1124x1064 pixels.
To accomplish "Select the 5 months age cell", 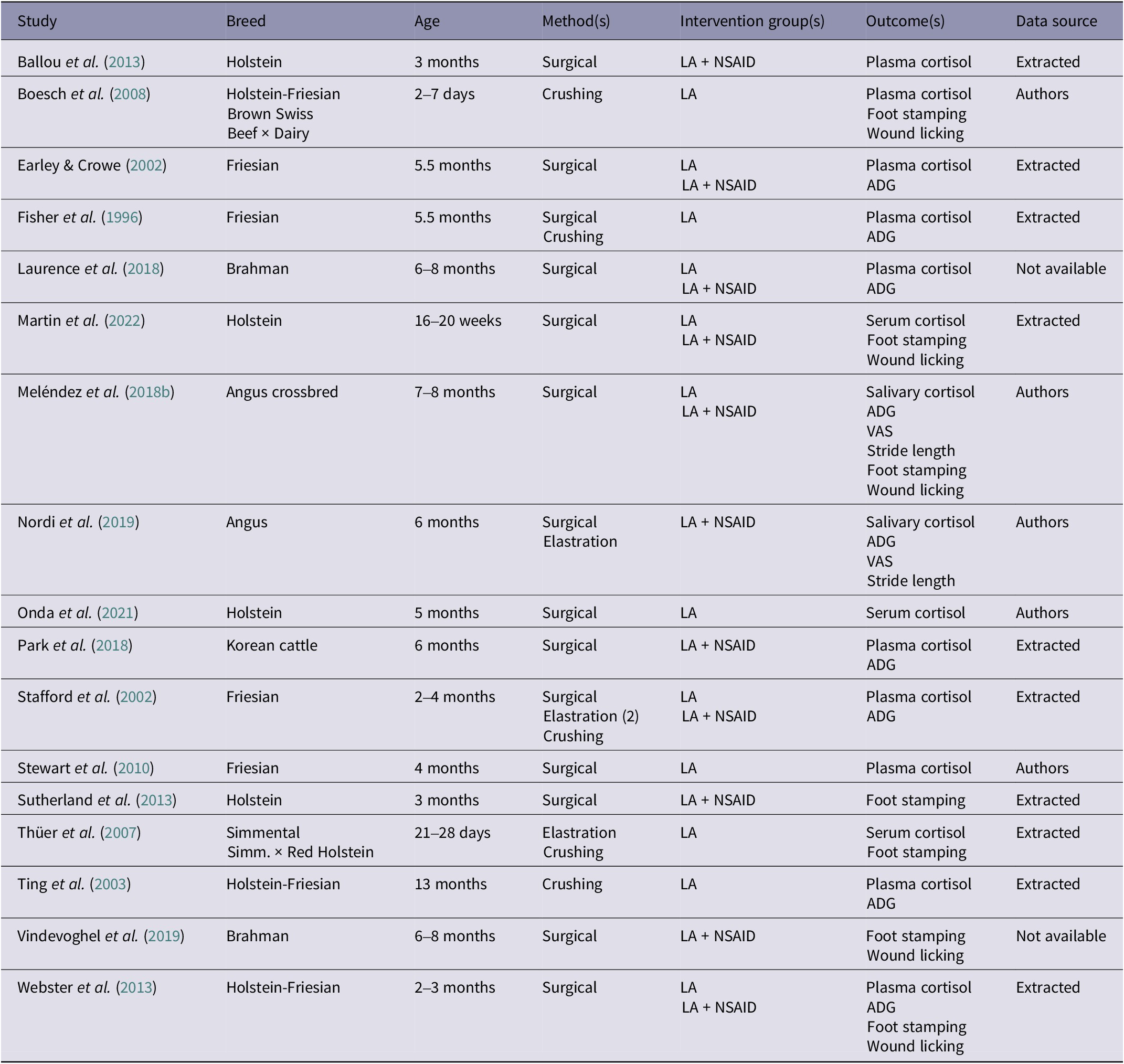I will [x=447, y=613].
